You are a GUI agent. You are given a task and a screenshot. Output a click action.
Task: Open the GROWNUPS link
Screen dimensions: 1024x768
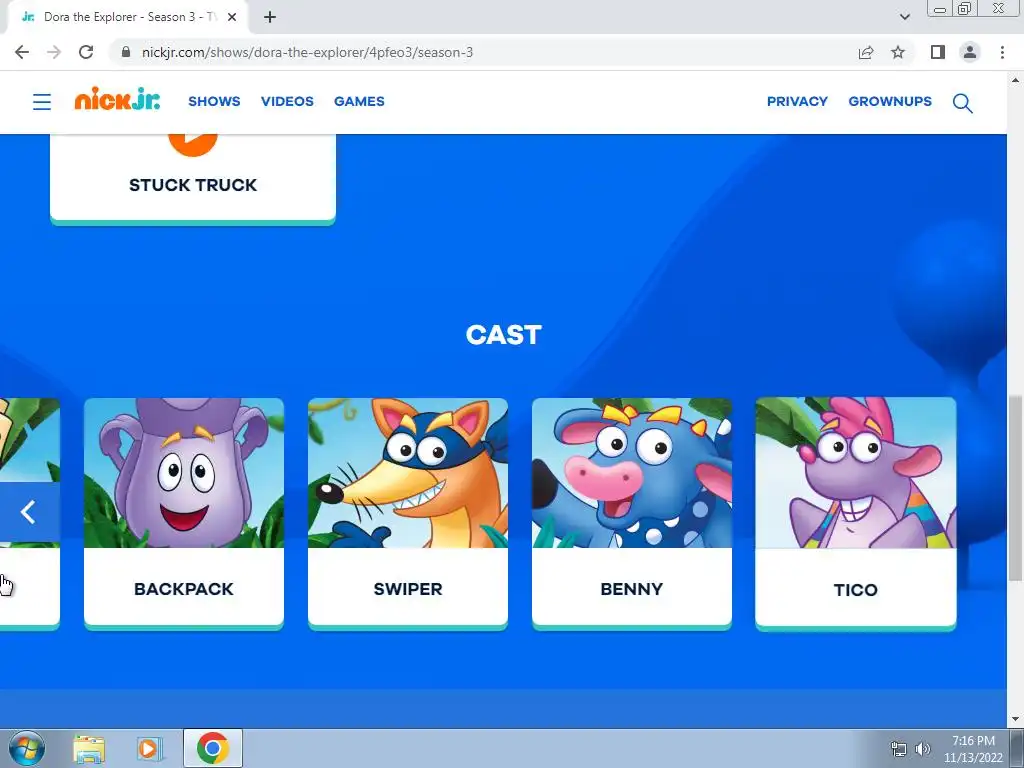tap(890, 101)
